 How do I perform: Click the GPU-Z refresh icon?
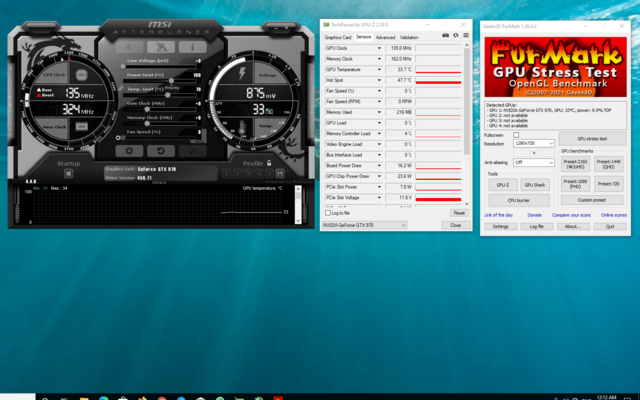click(456, 36)
